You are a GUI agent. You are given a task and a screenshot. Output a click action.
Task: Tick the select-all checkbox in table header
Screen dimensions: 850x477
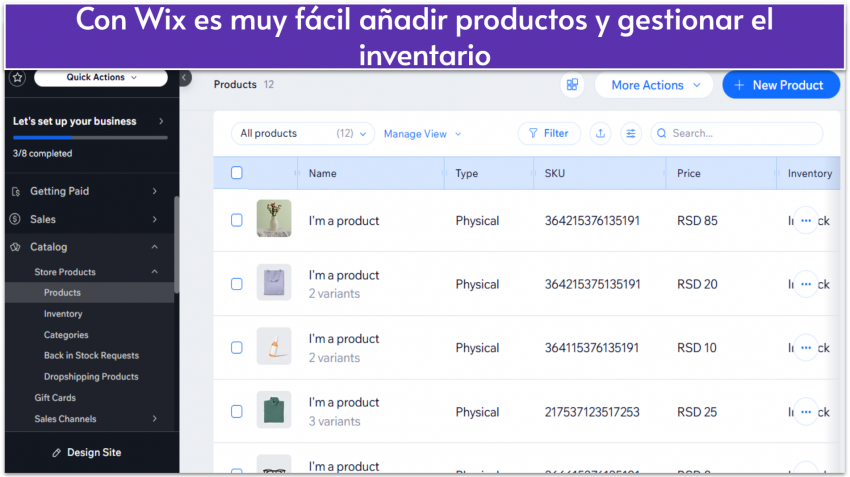point(237,173)
